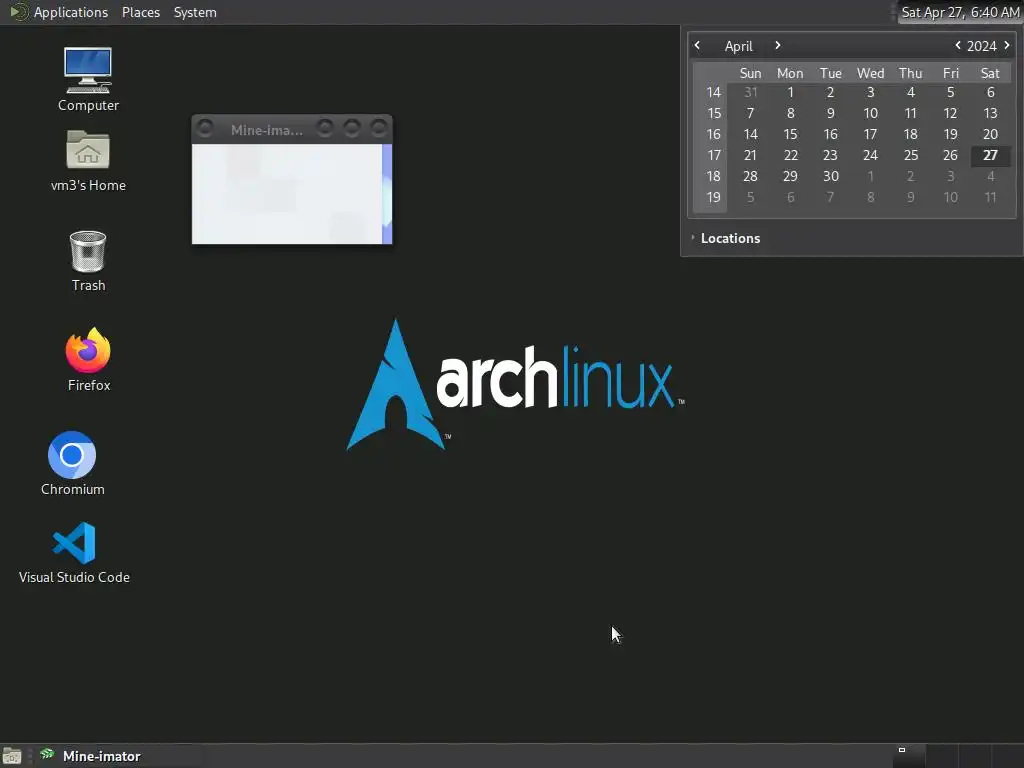
Task: Select April 28 in the calendar
Action: [750, 176]
